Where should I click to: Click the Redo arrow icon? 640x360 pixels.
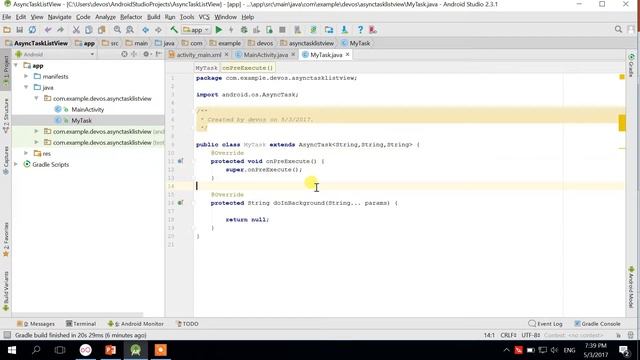(60, 30)
